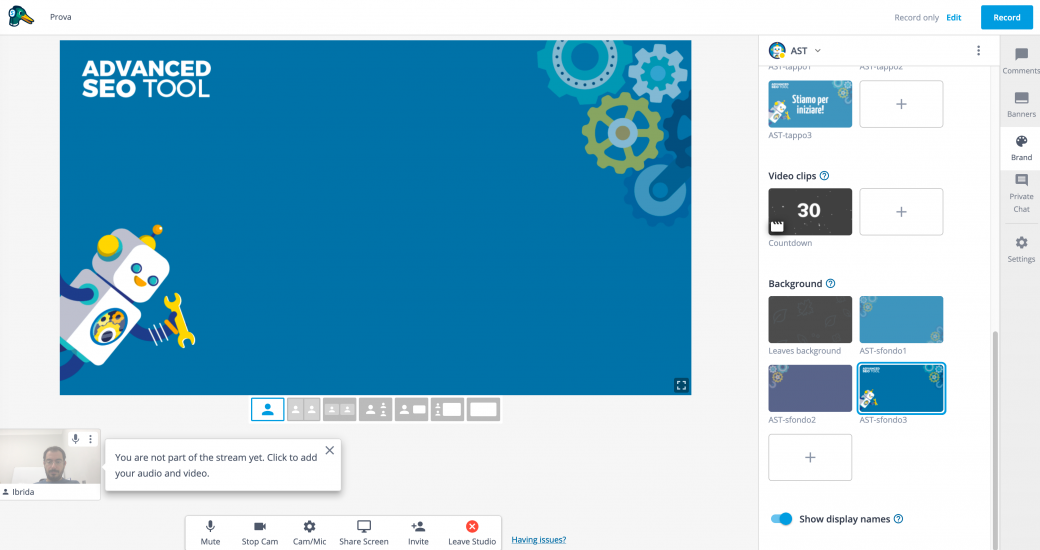This screenshot has height=550, width=1040.
Task: Add a new overlay with plus box
Action: tap(901, 104)
